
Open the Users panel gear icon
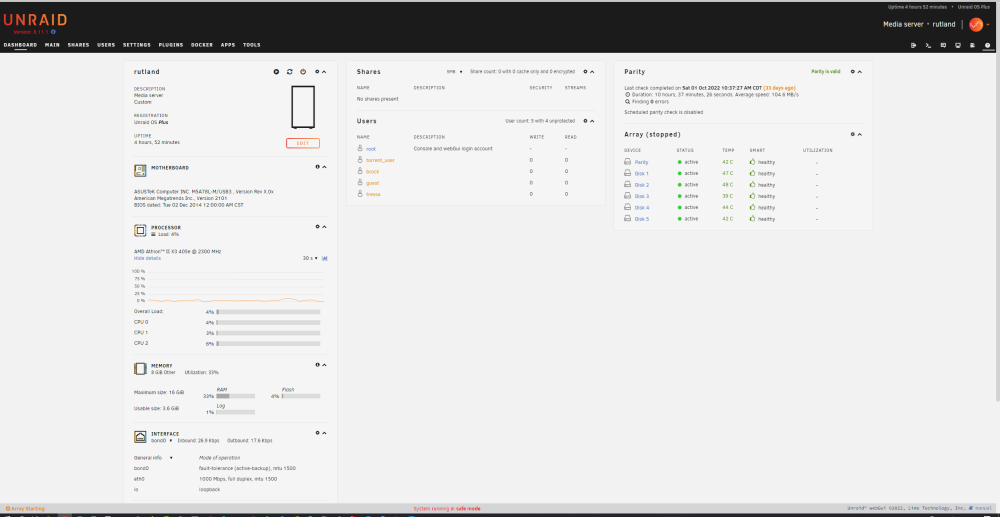click(x=585, y=121)
